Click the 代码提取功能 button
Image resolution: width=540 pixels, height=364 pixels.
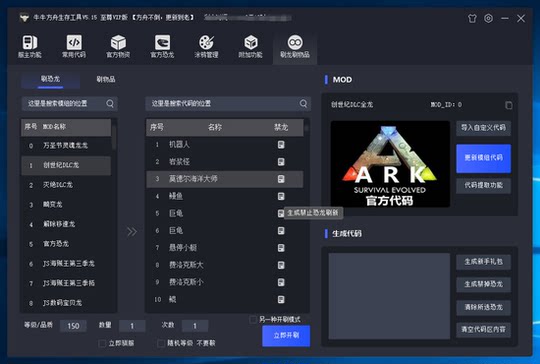(483, 185)
